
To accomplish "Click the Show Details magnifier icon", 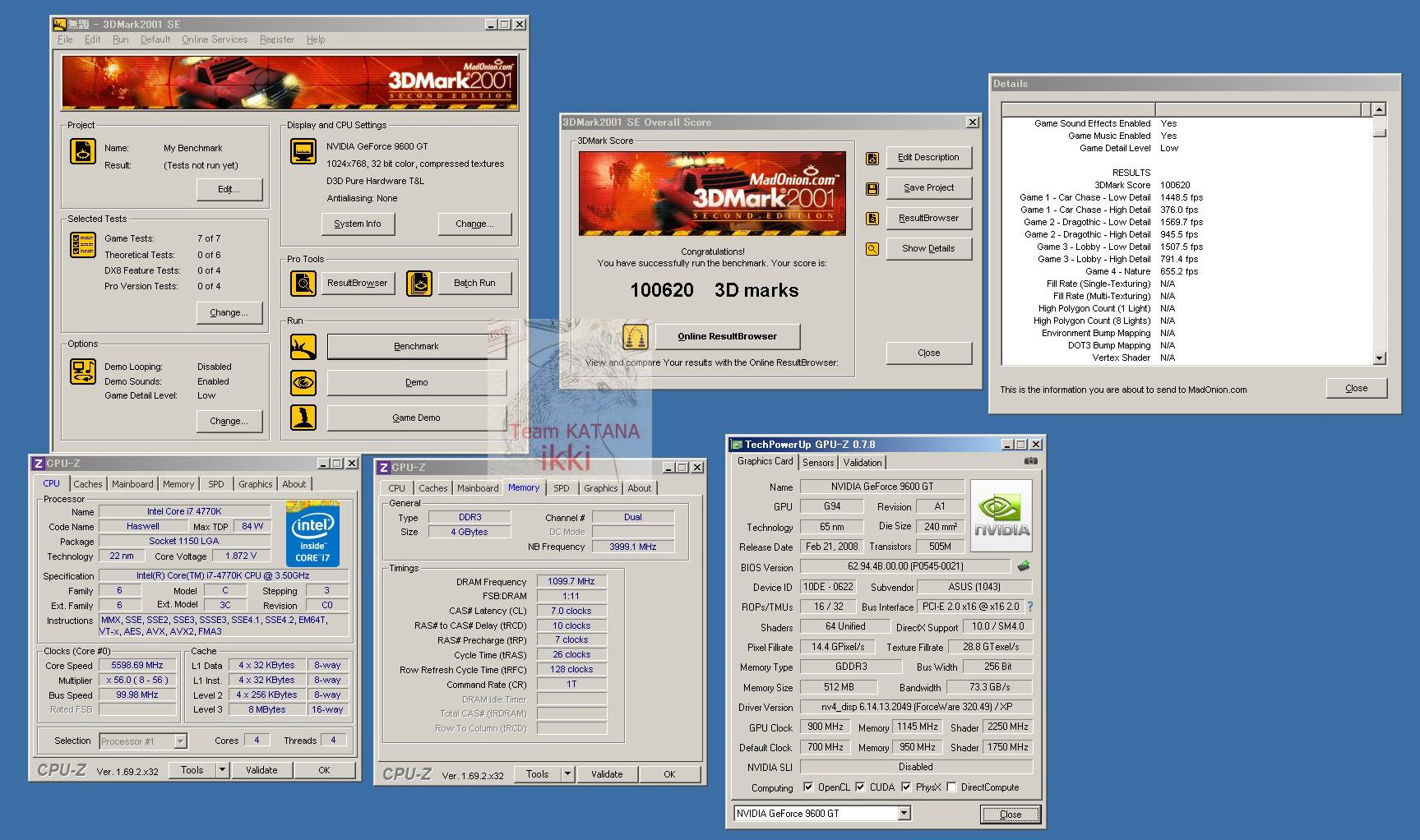I will pyautogui.click(x=872, y=249).
